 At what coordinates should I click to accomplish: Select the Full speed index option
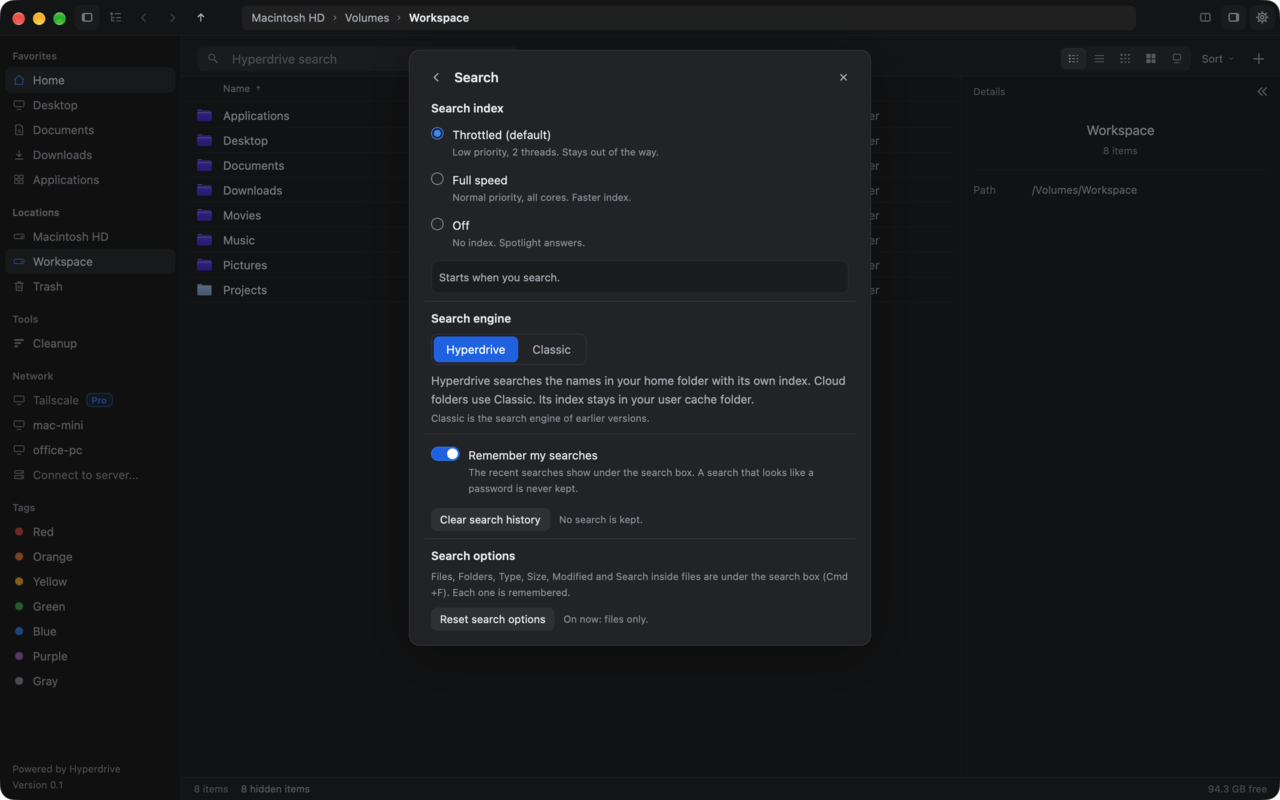(x=437, y=179)
